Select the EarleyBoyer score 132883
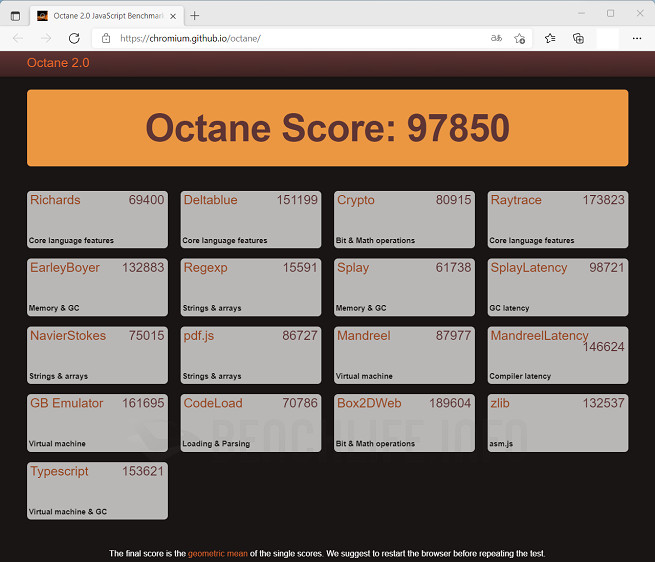The height and width of the screenshot is (562, 655). (143, 267)
